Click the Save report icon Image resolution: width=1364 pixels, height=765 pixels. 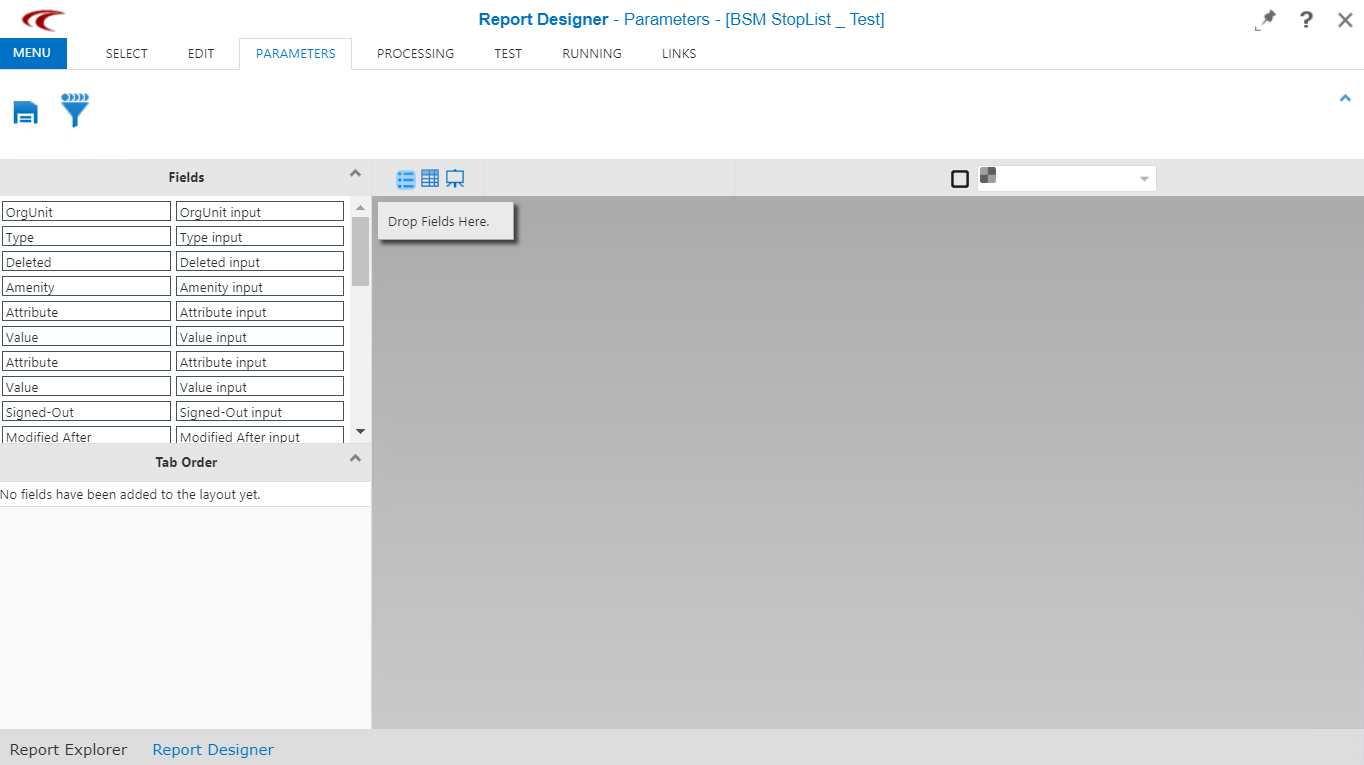(x=25, y=113)
